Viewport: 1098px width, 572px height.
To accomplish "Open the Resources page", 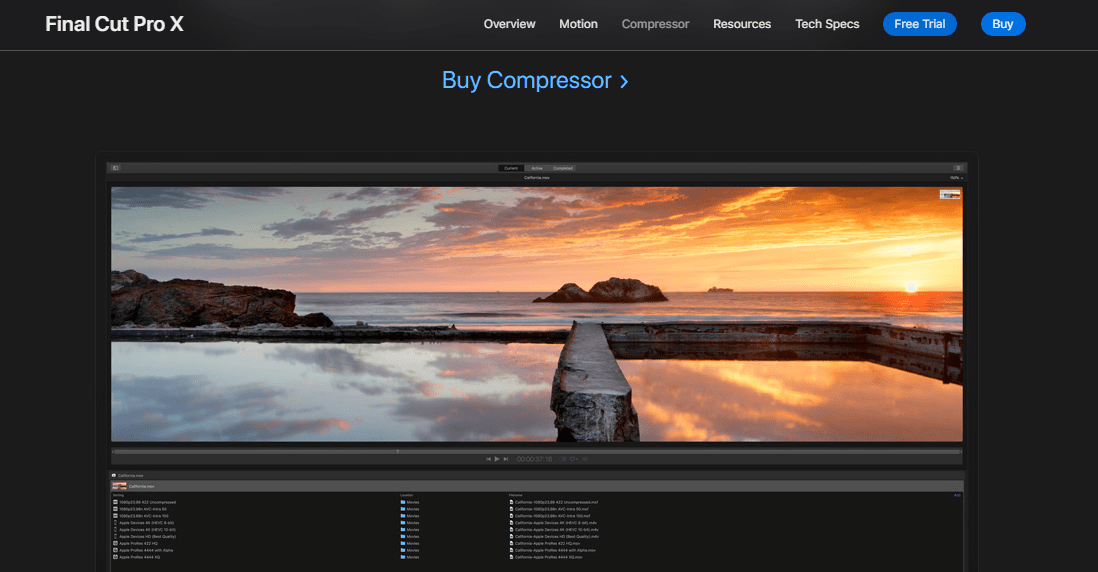I will pyautogui.click(x=742, y=24).
